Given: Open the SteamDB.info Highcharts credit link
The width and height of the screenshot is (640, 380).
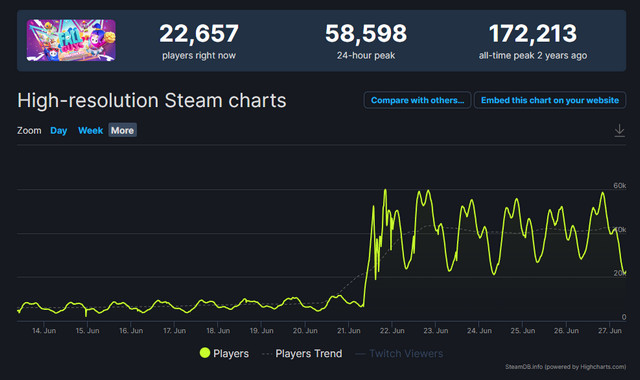Looking at the screenshot, I should (565, 367).
